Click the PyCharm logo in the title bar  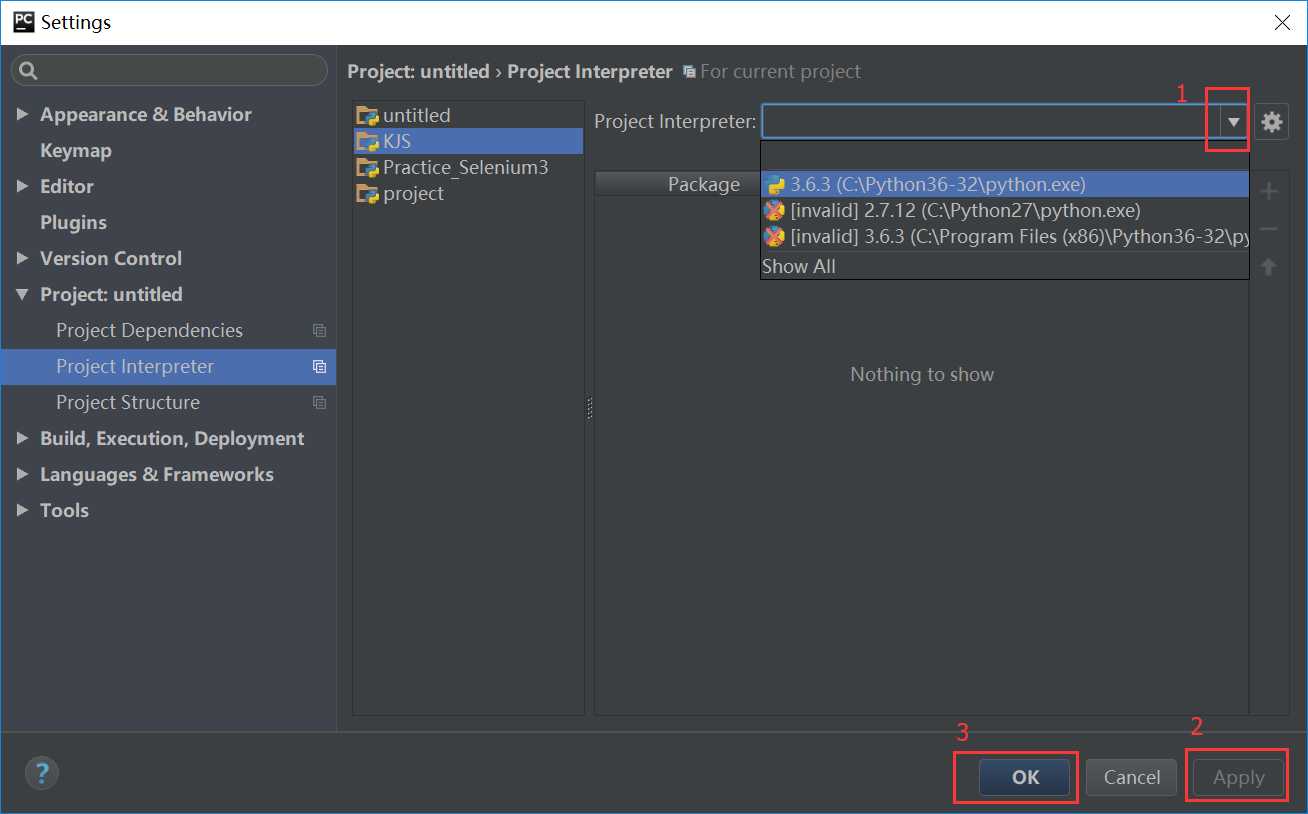[22, 21]
